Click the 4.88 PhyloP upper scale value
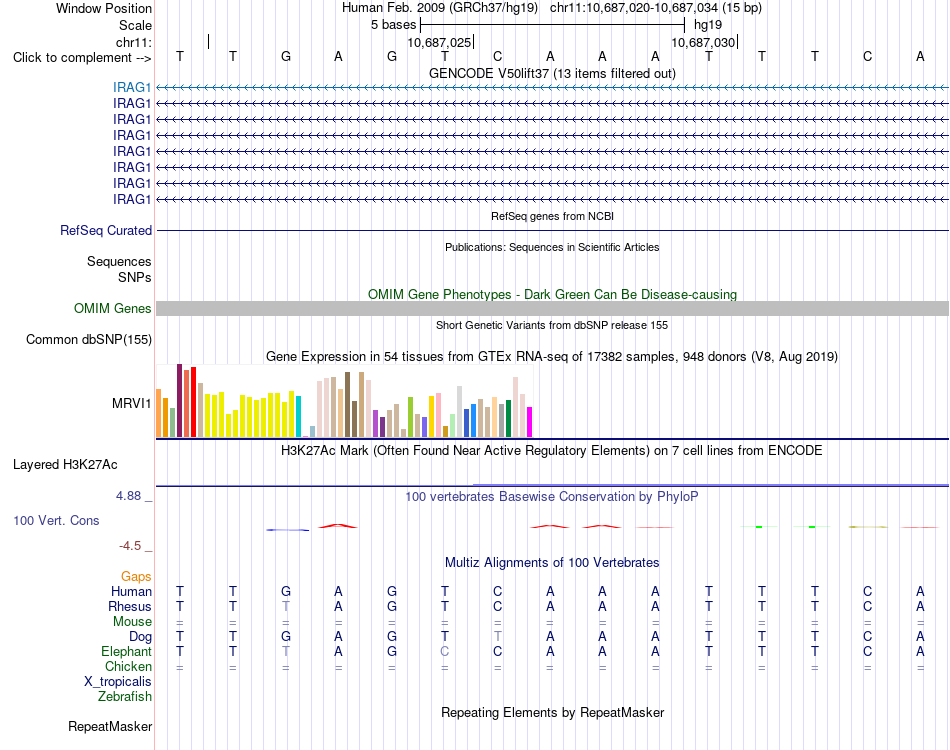The image size is (950, 750). point(128,496)
